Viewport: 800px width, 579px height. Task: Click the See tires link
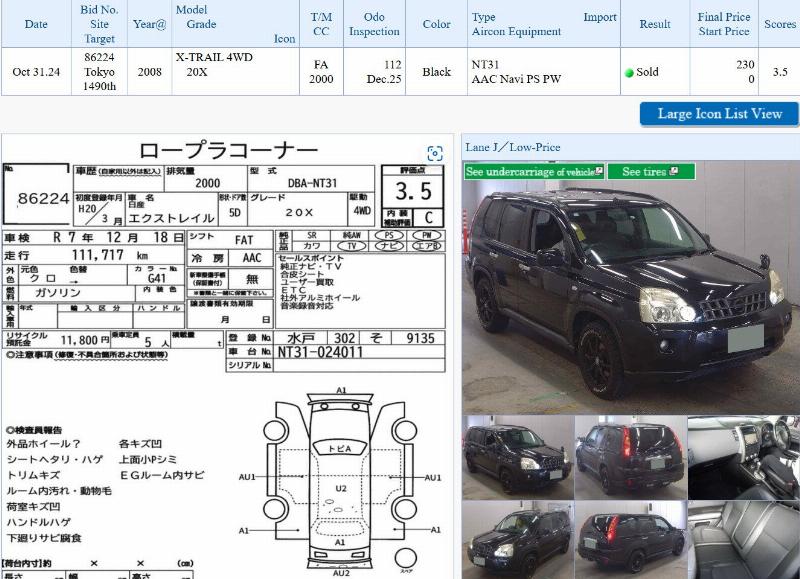point(644,172)
